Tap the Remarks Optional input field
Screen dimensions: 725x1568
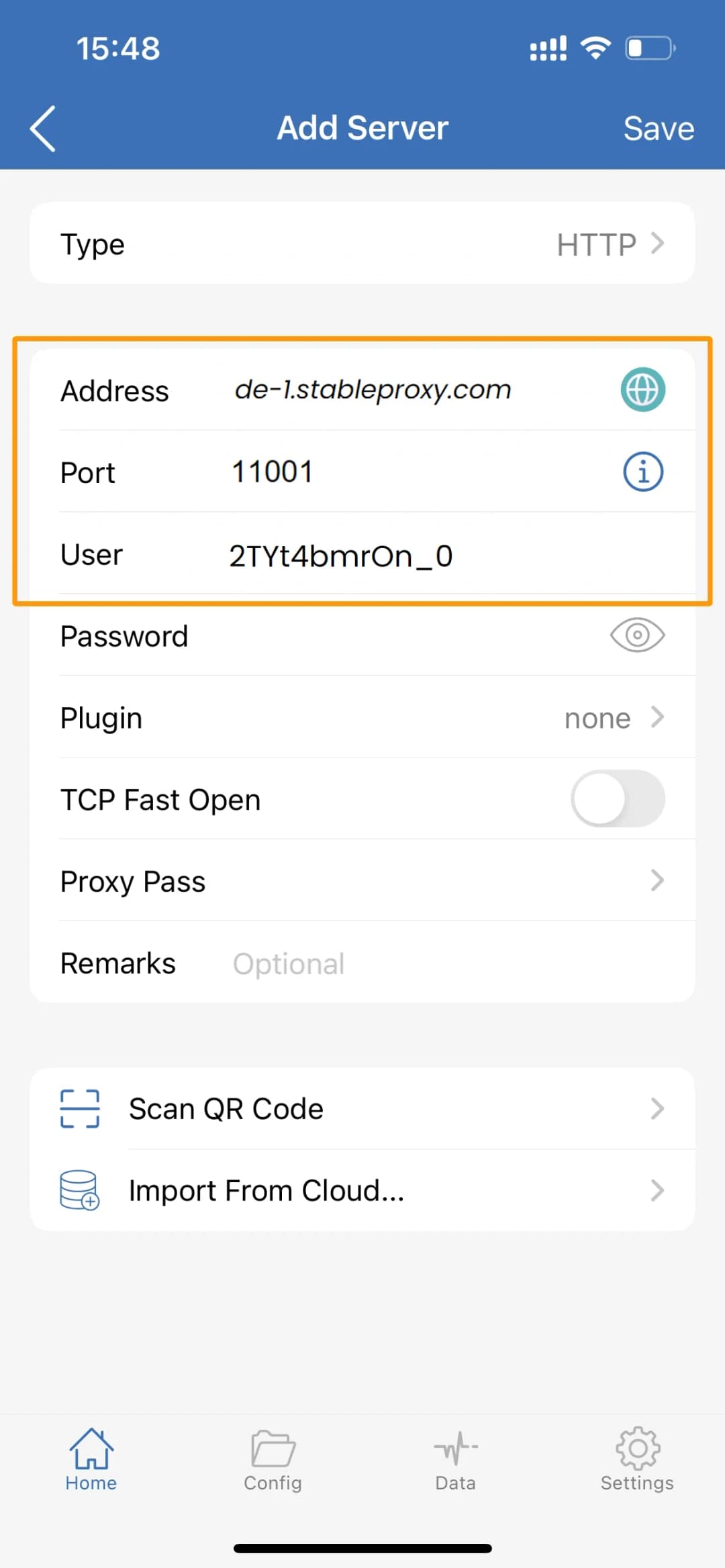[289, 963]
